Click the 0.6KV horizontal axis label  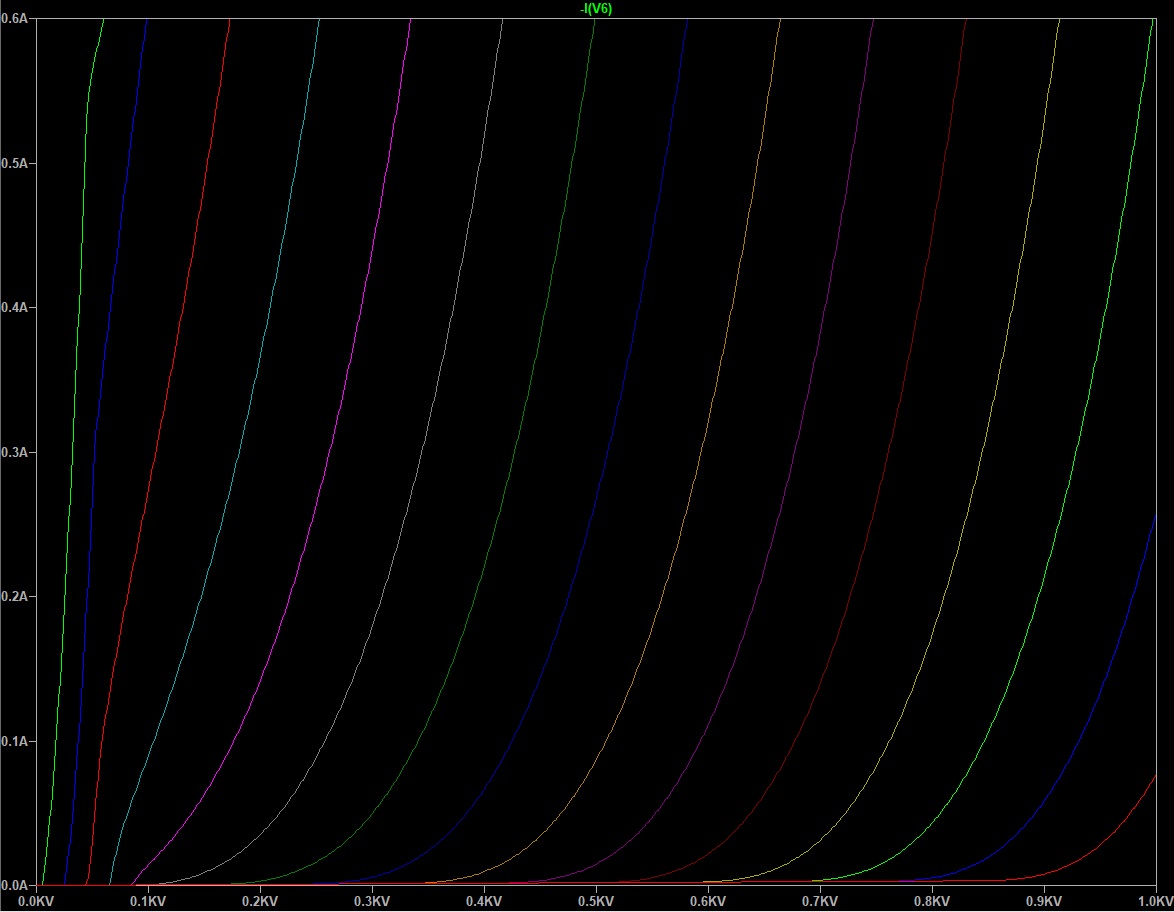(x=708, y=901)
